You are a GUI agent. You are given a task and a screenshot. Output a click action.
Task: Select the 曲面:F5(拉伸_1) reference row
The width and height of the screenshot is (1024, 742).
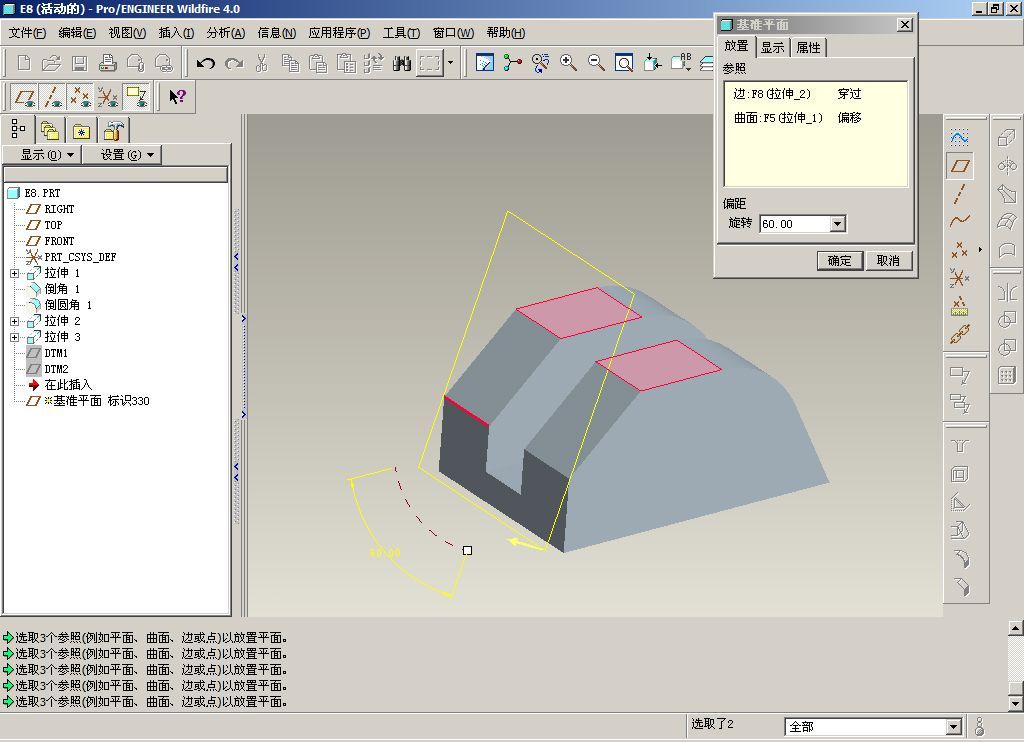816,118
